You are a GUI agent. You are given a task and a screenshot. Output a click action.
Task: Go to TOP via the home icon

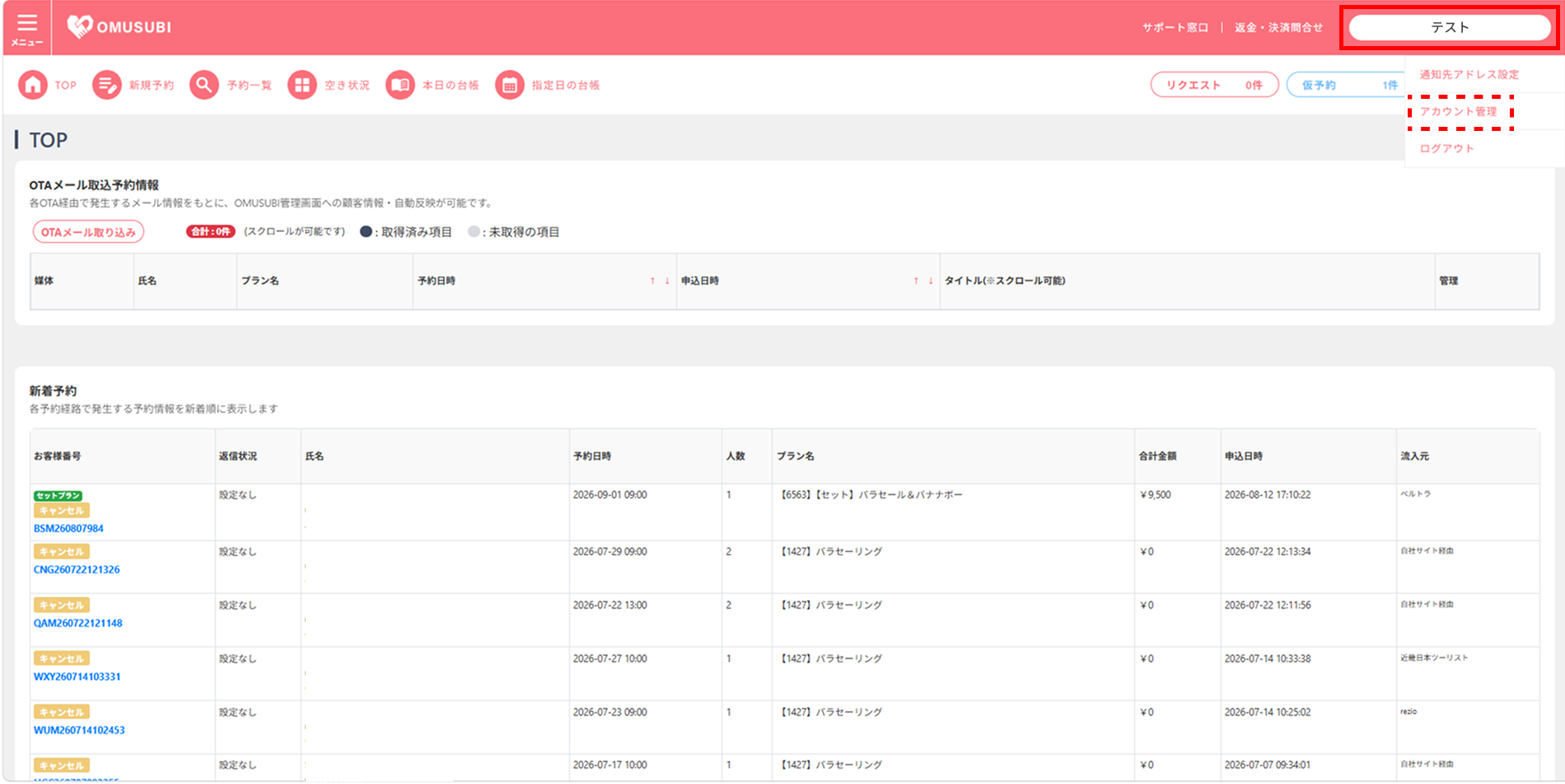click(33, 85)
